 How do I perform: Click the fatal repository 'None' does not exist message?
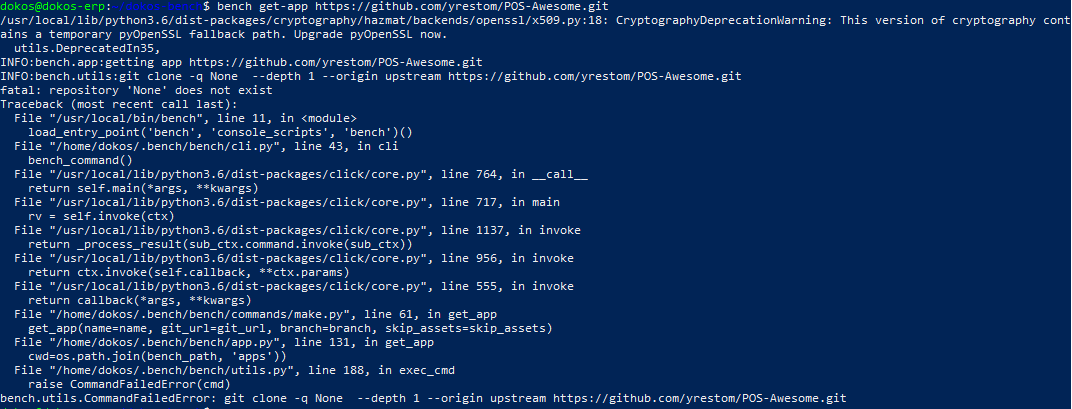[x=136, y=90]
